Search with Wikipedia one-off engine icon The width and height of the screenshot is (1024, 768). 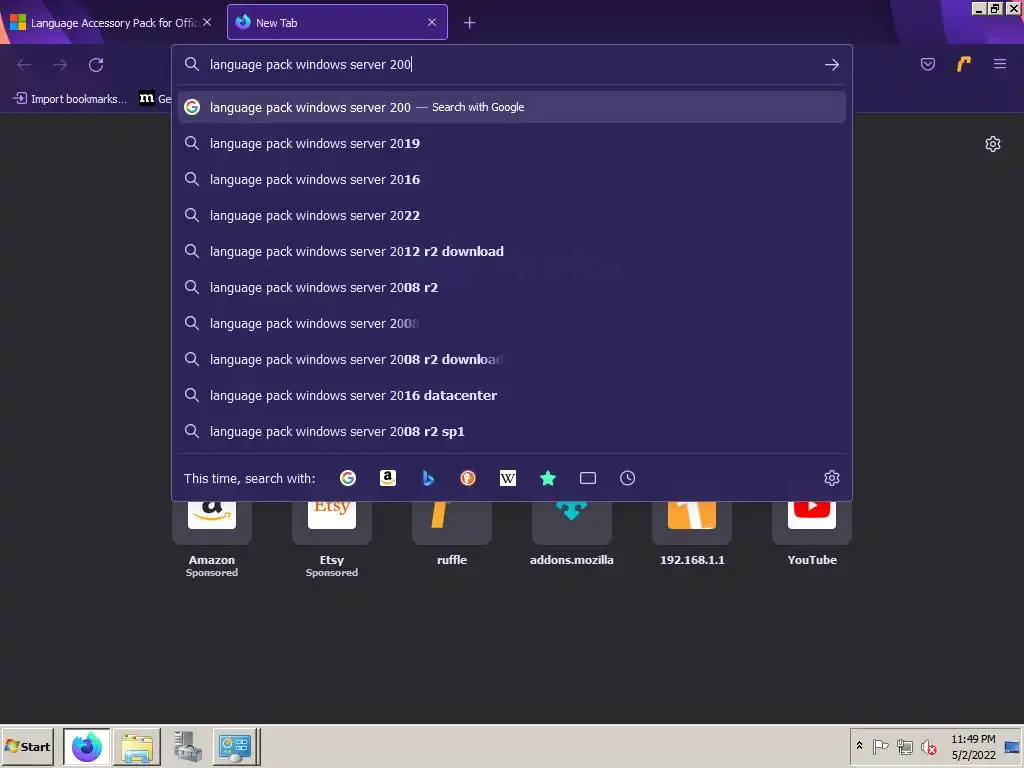point(508,478)
